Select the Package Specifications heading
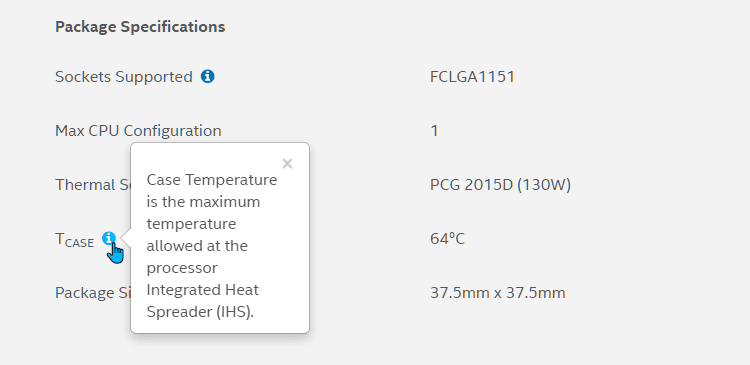The width and height of the screenshot is (750, 365). pos(140,27)
